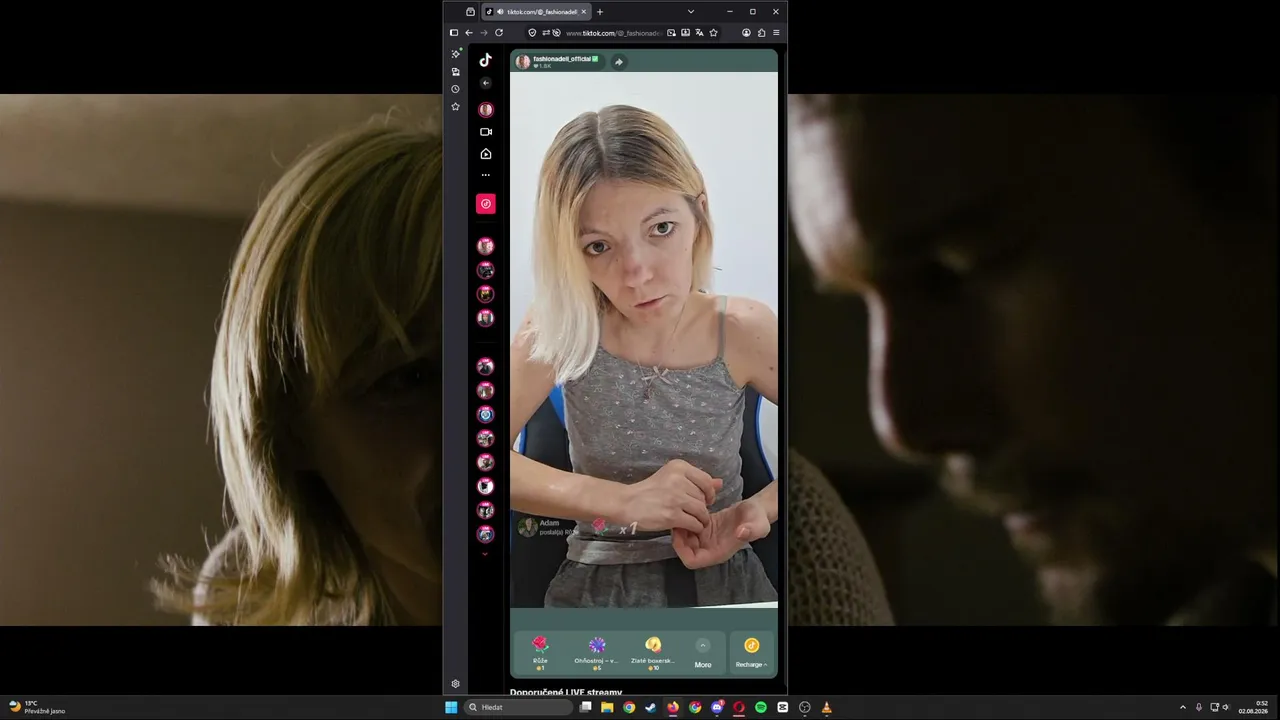Open the Firefox account icon

(746, 33)
